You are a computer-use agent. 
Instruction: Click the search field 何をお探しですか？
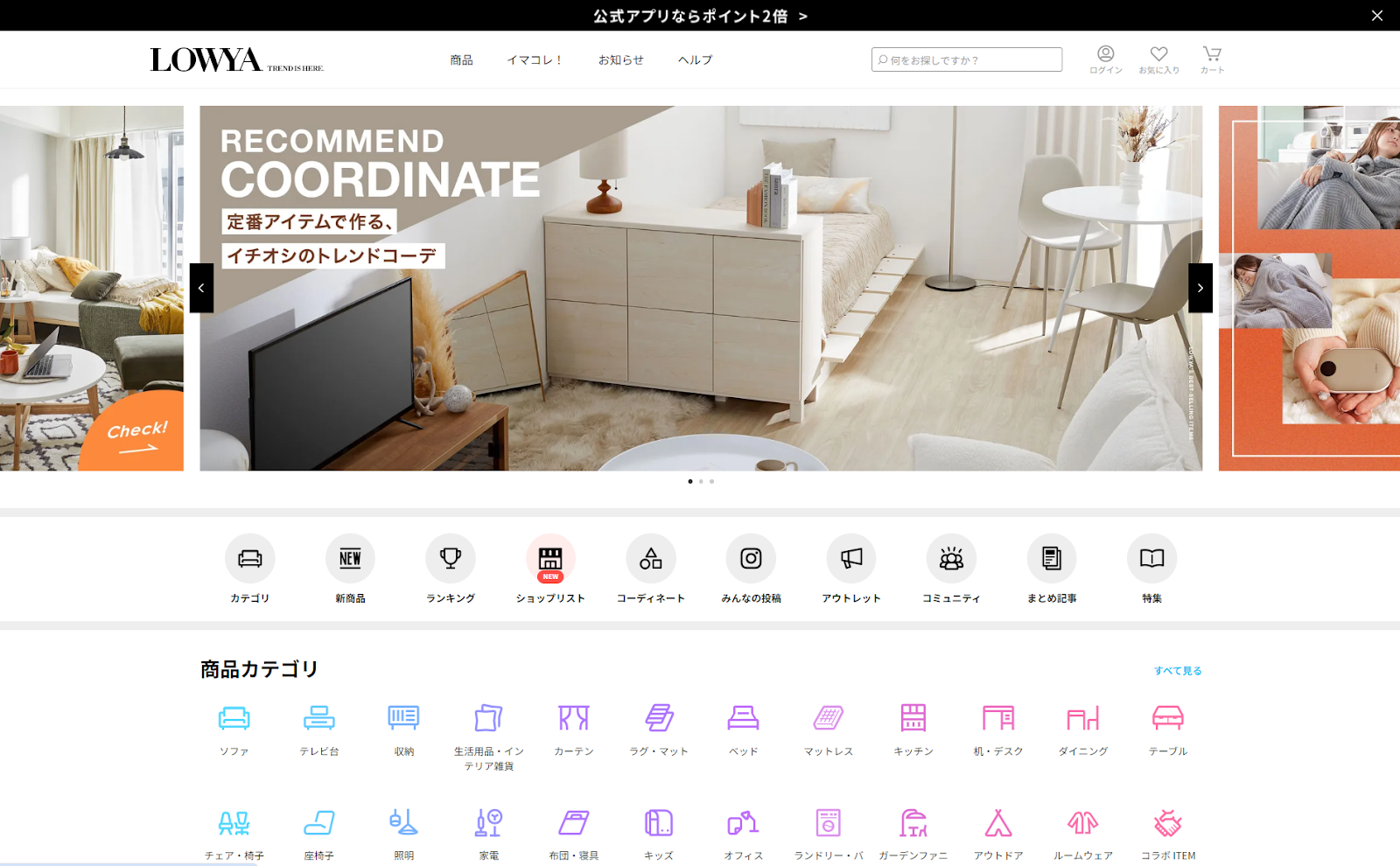[967, 59]
